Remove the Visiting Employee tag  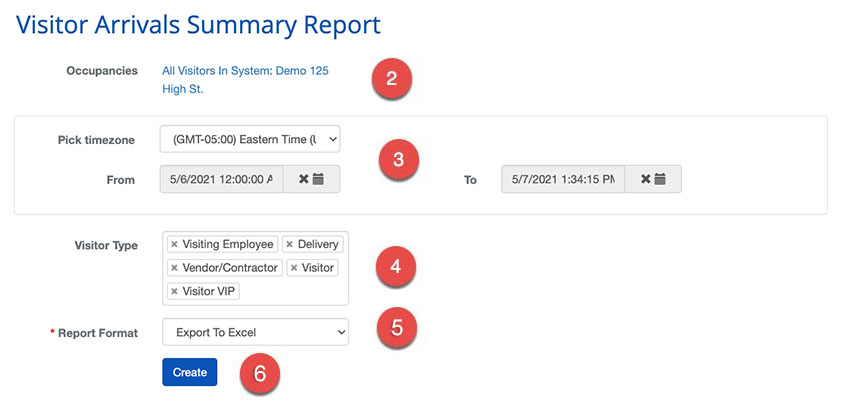174,244
